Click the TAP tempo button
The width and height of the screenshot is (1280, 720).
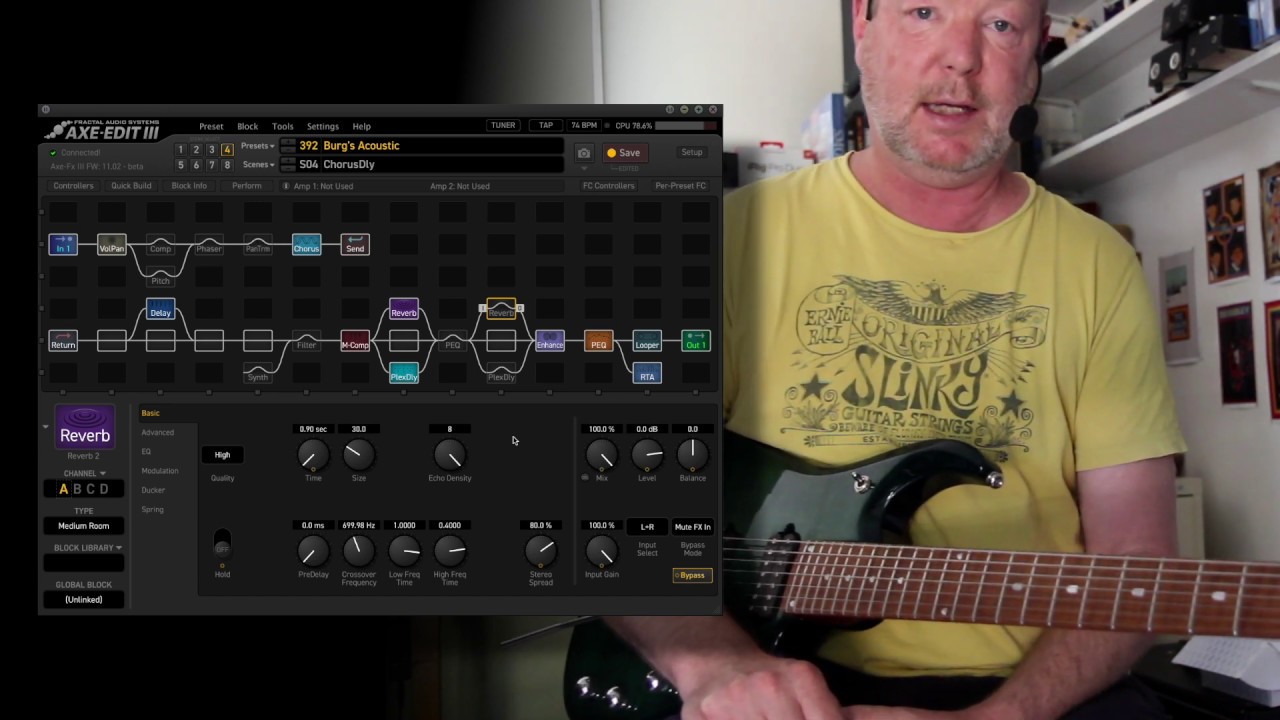(546, 125)
